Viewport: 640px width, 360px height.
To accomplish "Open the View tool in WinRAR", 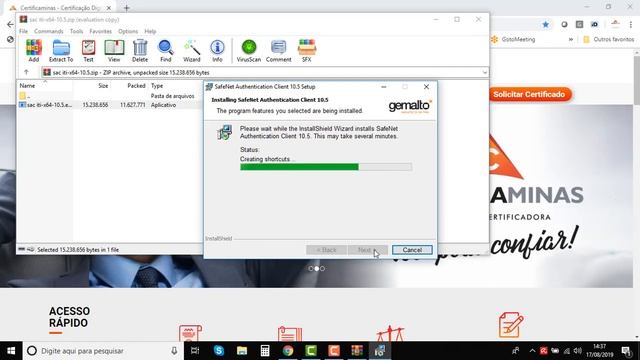I will point(114,51).
